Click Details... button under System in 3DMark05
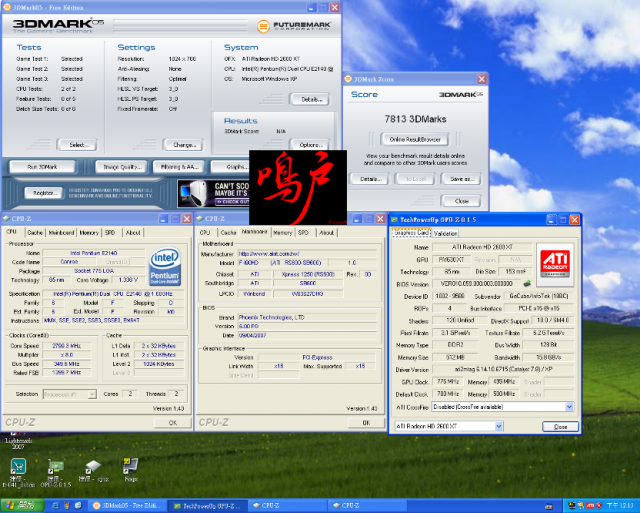This screenshot has width=640, height=513. pyautogui.click(x=310, y=99)
